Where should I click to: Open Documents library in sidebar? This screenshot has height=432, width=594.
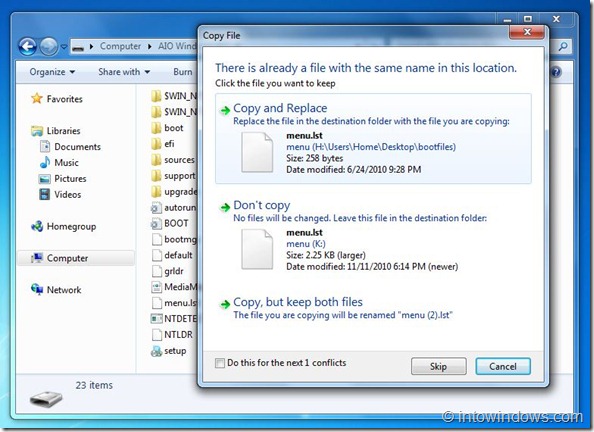click(x=77, y=147)
